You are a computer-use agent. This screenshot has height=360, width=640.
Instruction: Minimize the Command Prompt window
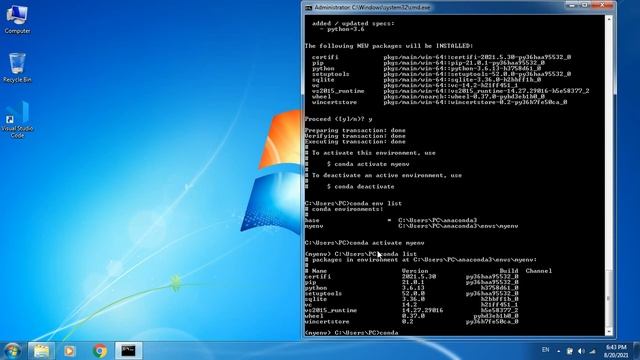point(572,5)
